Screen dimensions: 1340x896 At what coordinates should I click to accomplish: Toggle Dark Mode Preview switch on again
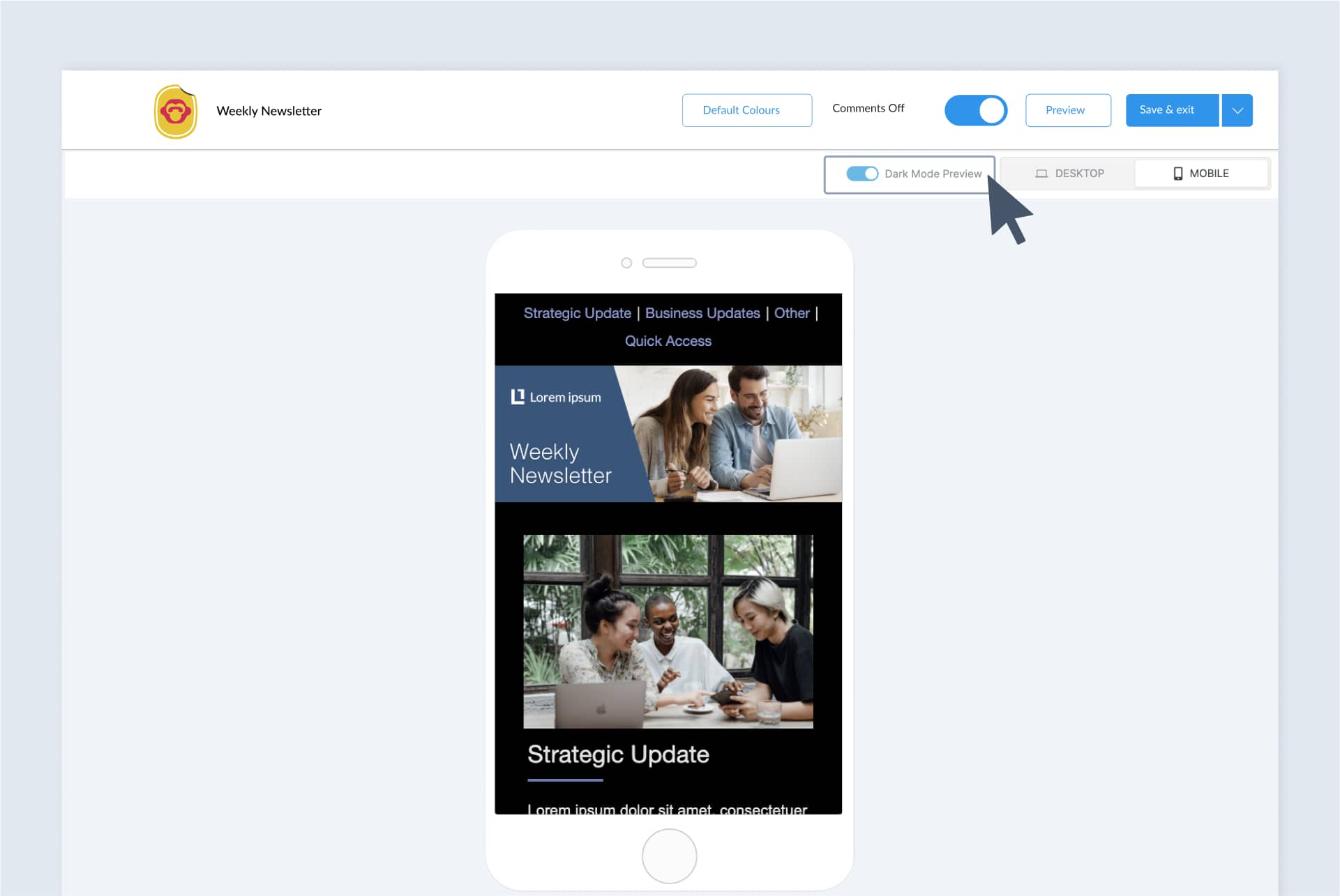[x=863, y=173]
